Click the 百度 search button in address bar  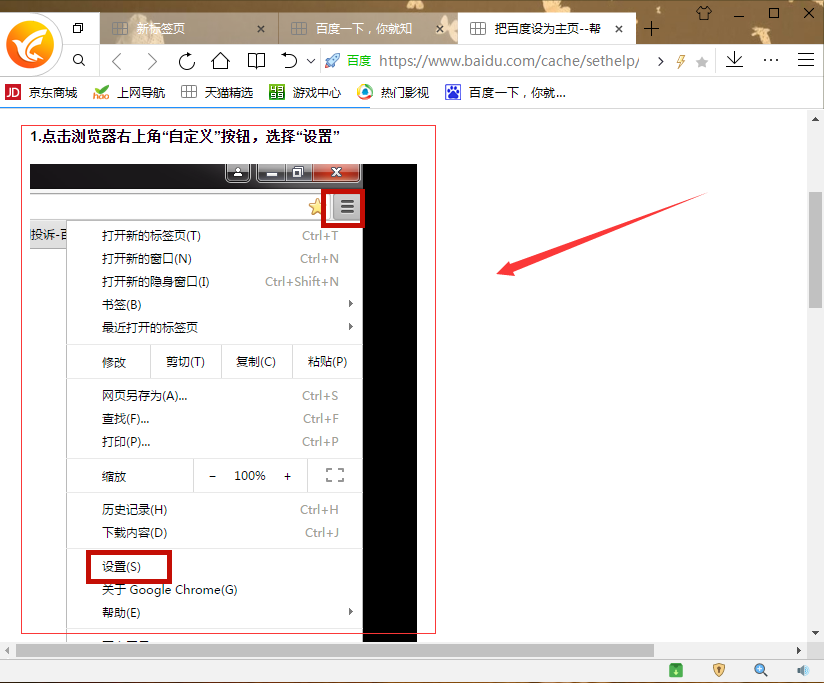click(357, 61)
